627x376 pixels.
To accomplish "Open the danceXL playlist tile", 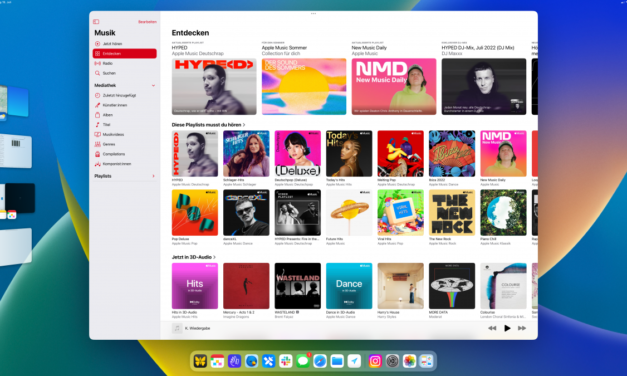I will click(x=246, y=212).
